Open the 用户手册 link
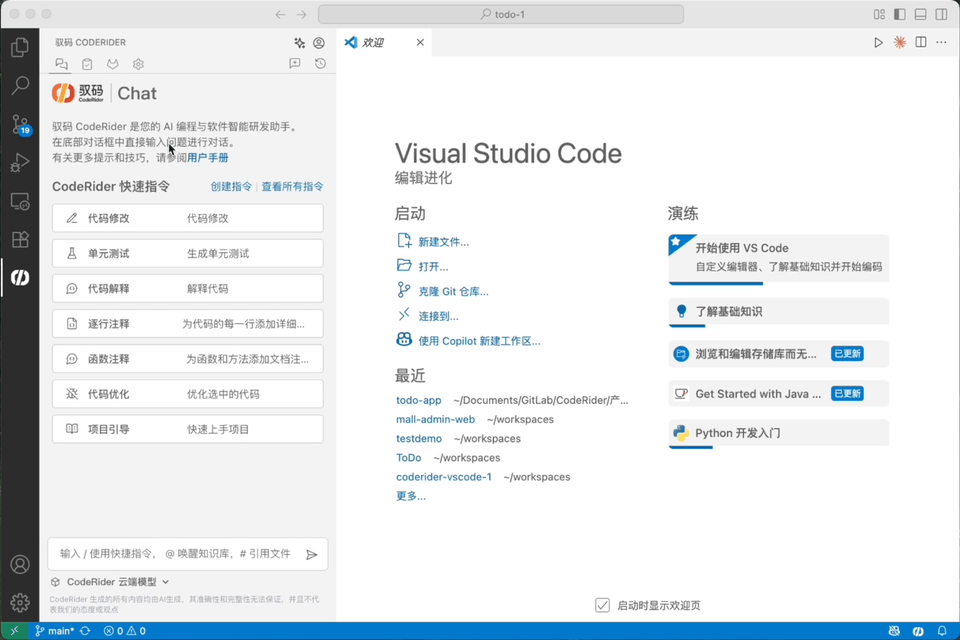The image size is (960, 640). (207, 157)
